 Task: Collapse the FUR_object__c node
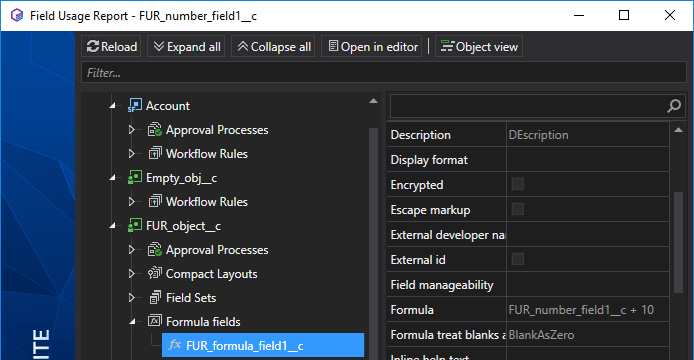point(112,226)
